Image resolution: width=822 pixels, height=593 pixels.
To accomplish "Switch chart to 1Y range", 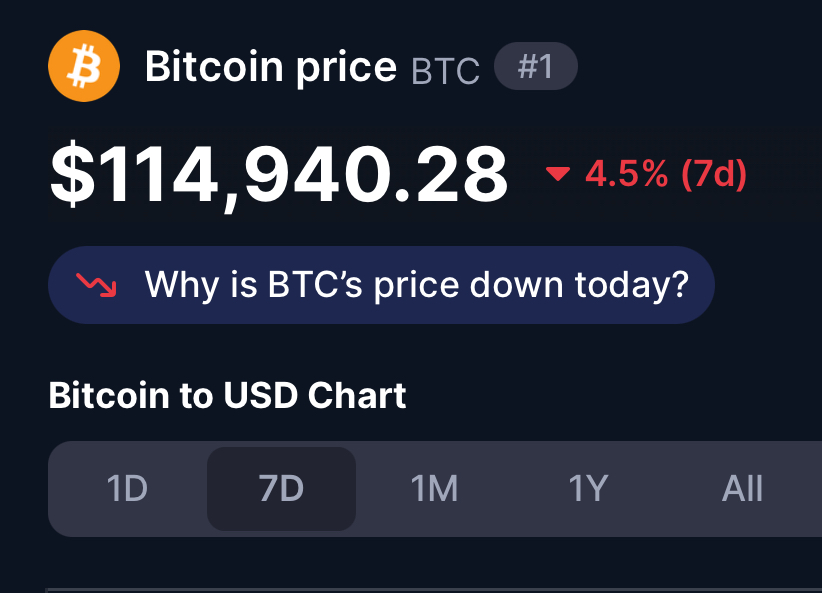I will pyautogui.click(x=589, y=489).
